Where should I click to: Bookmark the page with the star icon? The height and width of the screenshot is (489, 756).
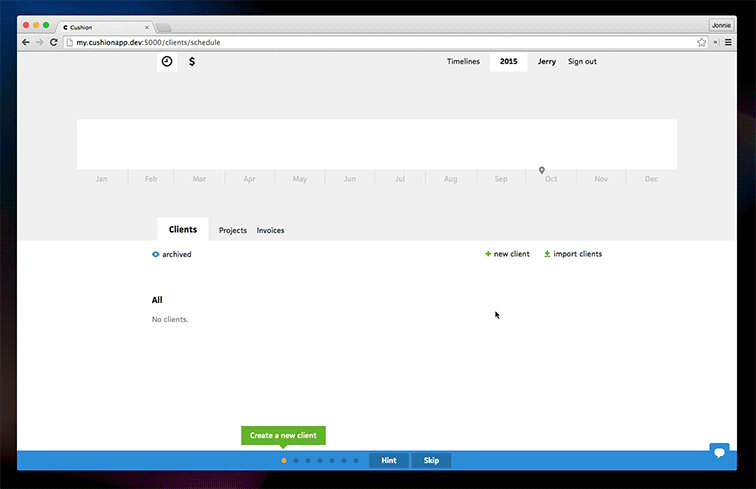point(702,42)
